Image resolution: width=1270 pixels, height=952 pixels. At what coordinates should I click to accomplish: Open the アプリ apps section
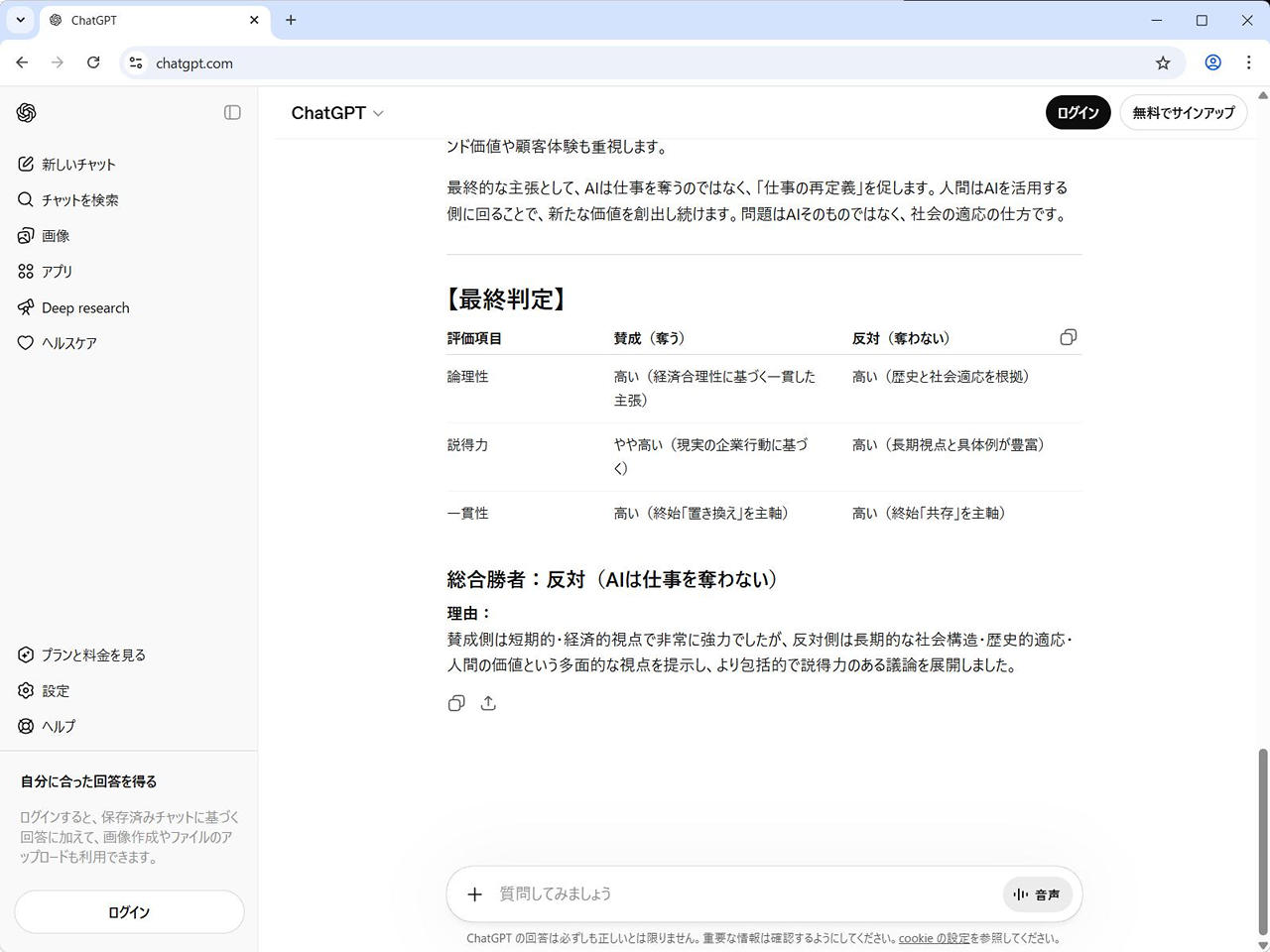coord(57,272)
